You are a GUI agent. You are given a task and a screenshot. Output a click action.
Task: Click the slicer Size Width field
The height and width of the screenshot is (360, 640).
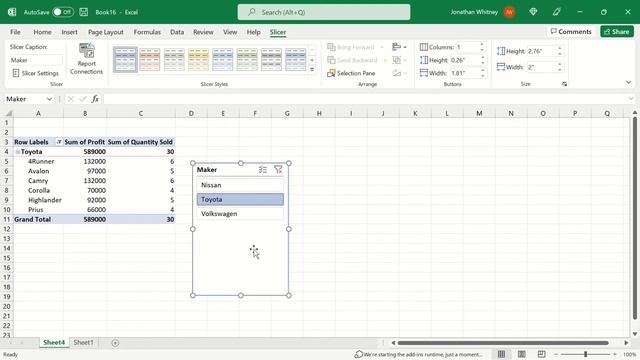tap(541, 67)
